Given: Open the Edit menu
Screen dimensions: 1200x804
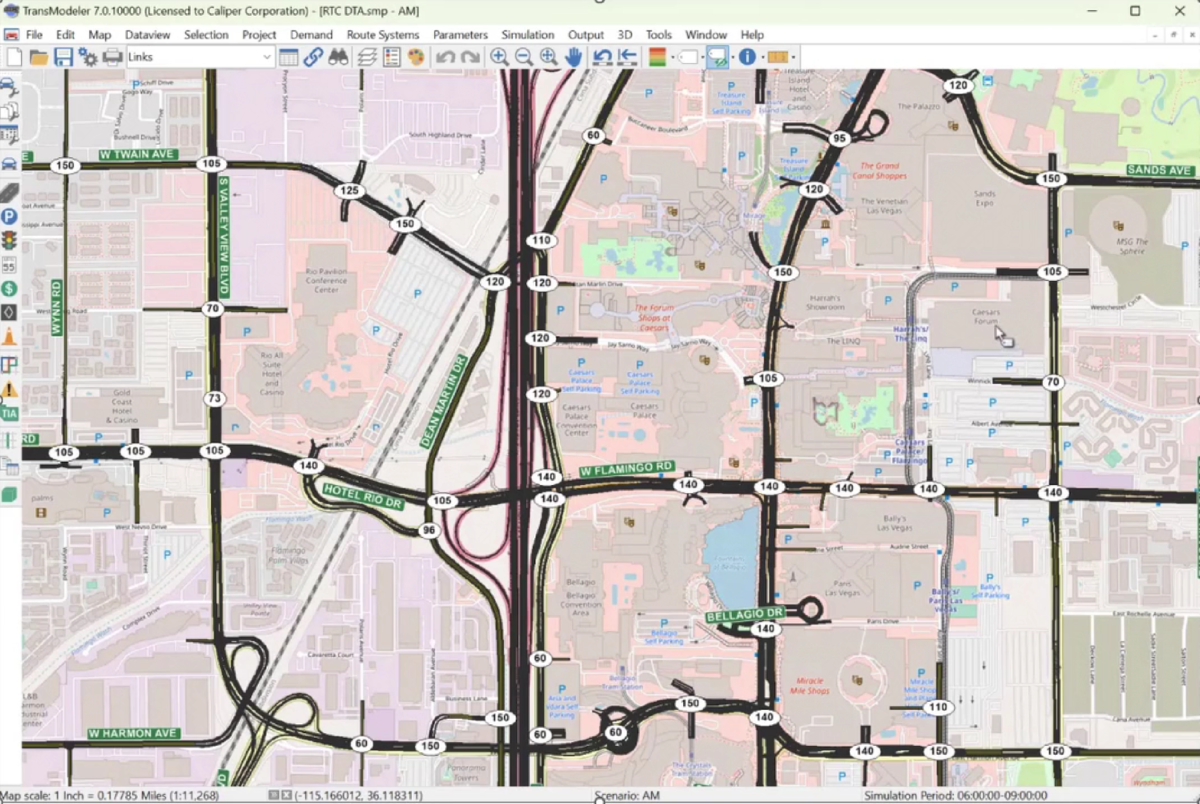Looking at the screenshot, I should pos(66,35).
